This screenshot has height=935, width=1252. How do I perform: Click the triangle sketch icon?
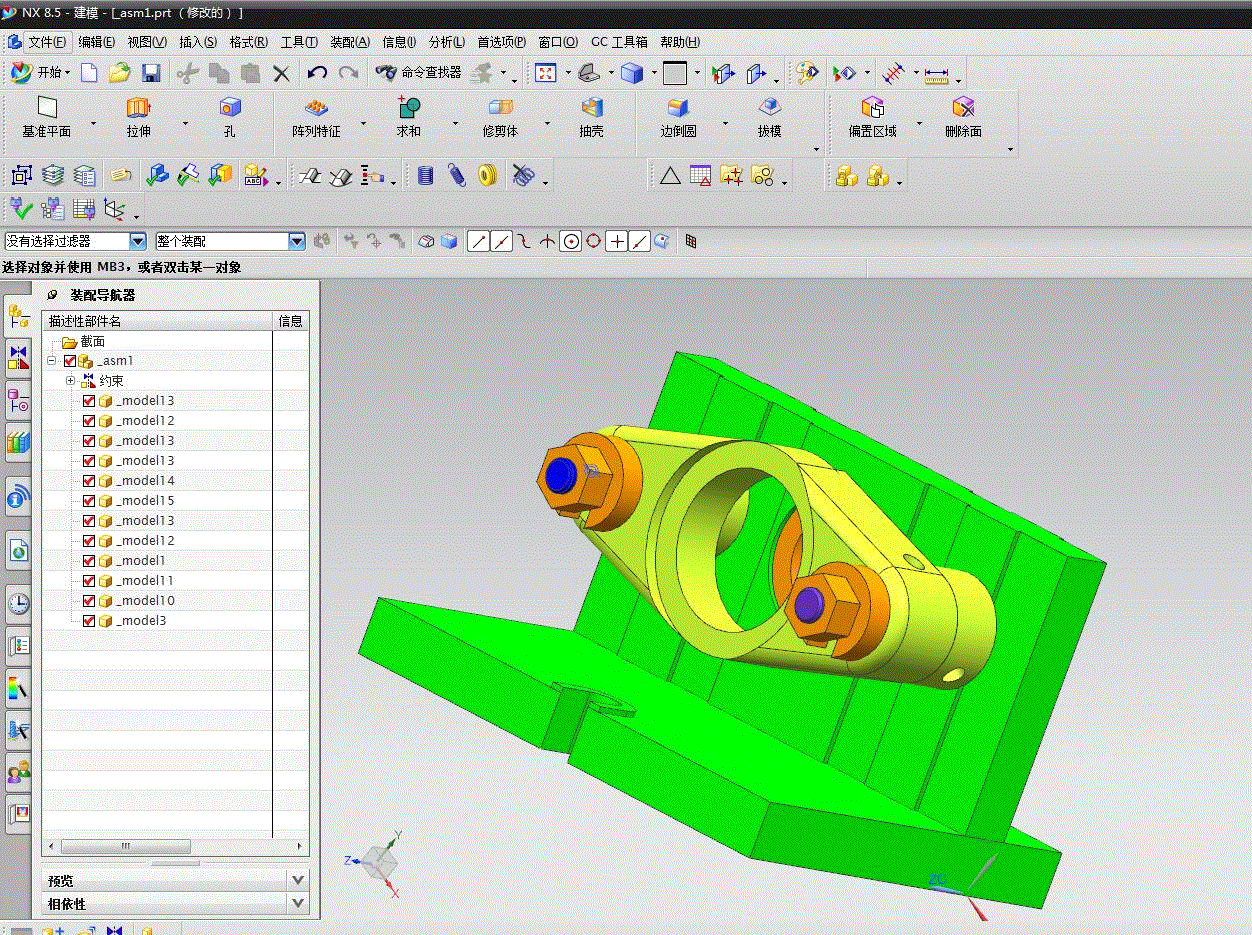[670, 176]
